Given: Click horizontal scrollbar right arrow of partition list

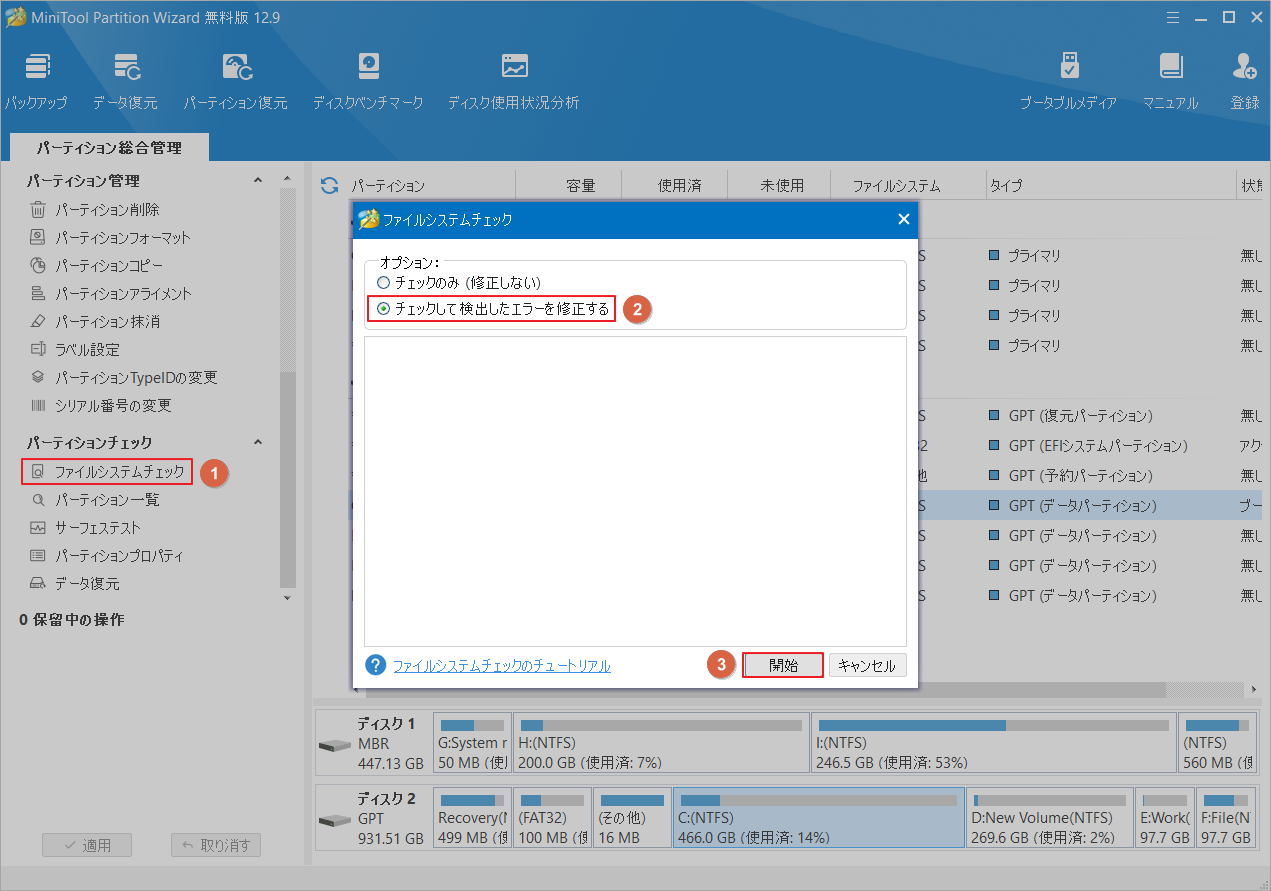Looking at the screenshot, I should pyautogui.click(x=1256, y=690).
